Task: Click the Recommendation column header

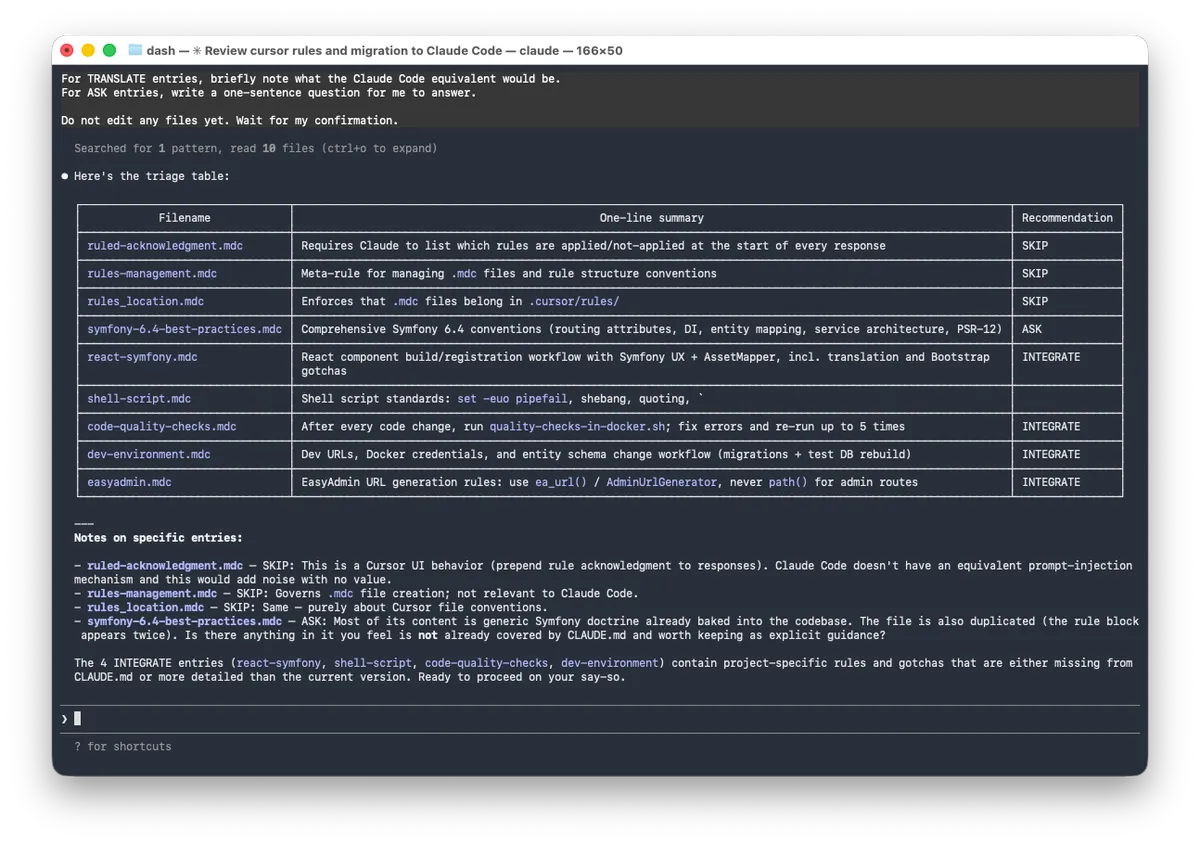Action: [1067, 218]
